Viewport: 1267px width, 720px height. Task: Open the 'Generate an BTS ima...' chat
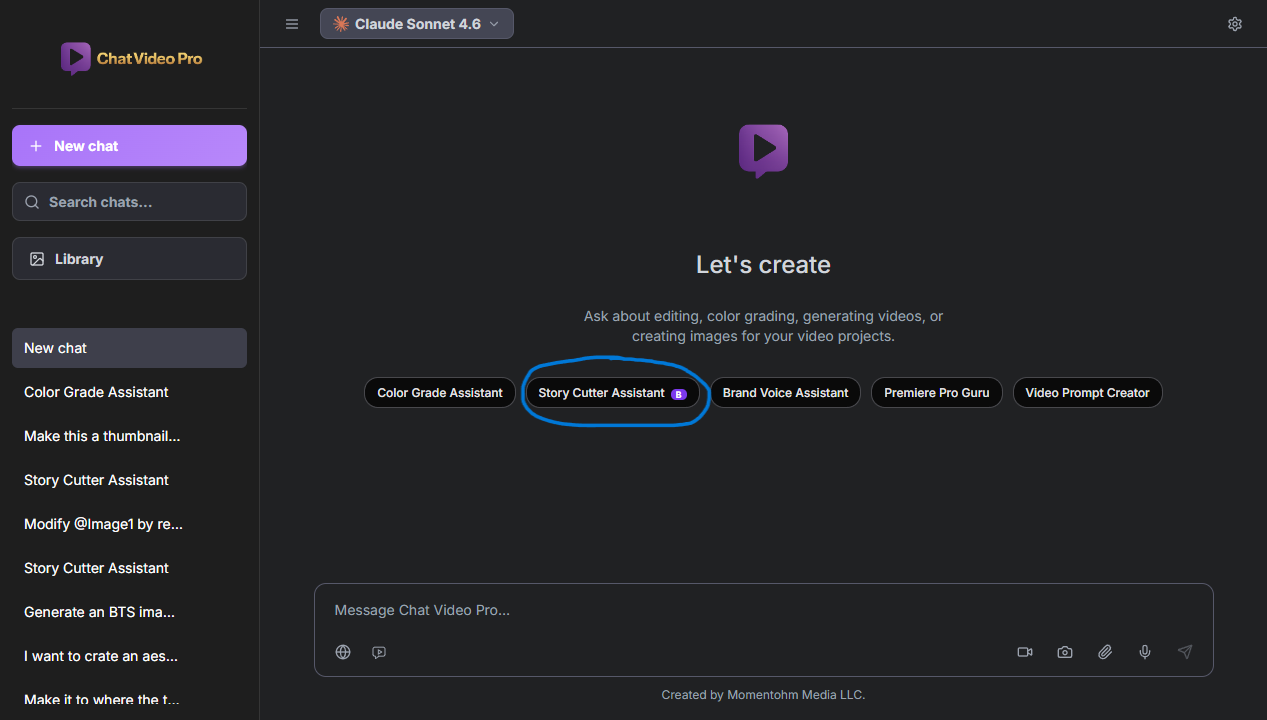pos(129,612)
